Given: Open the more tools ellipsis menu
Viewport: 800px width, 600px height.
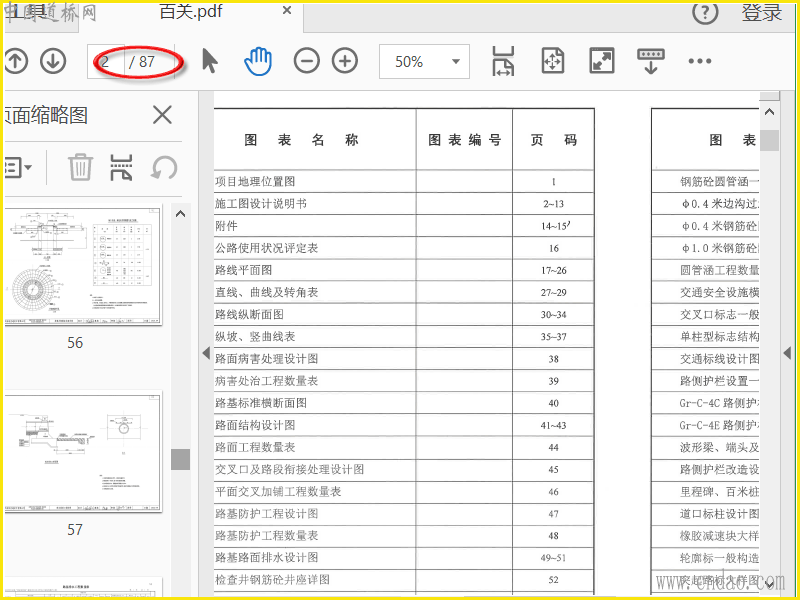Looking at the screenshot, I should [699, 61].
